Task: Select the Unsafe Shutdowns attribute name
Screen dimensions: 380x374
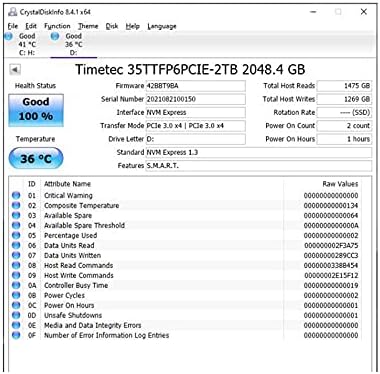Action: pos(73,316)
